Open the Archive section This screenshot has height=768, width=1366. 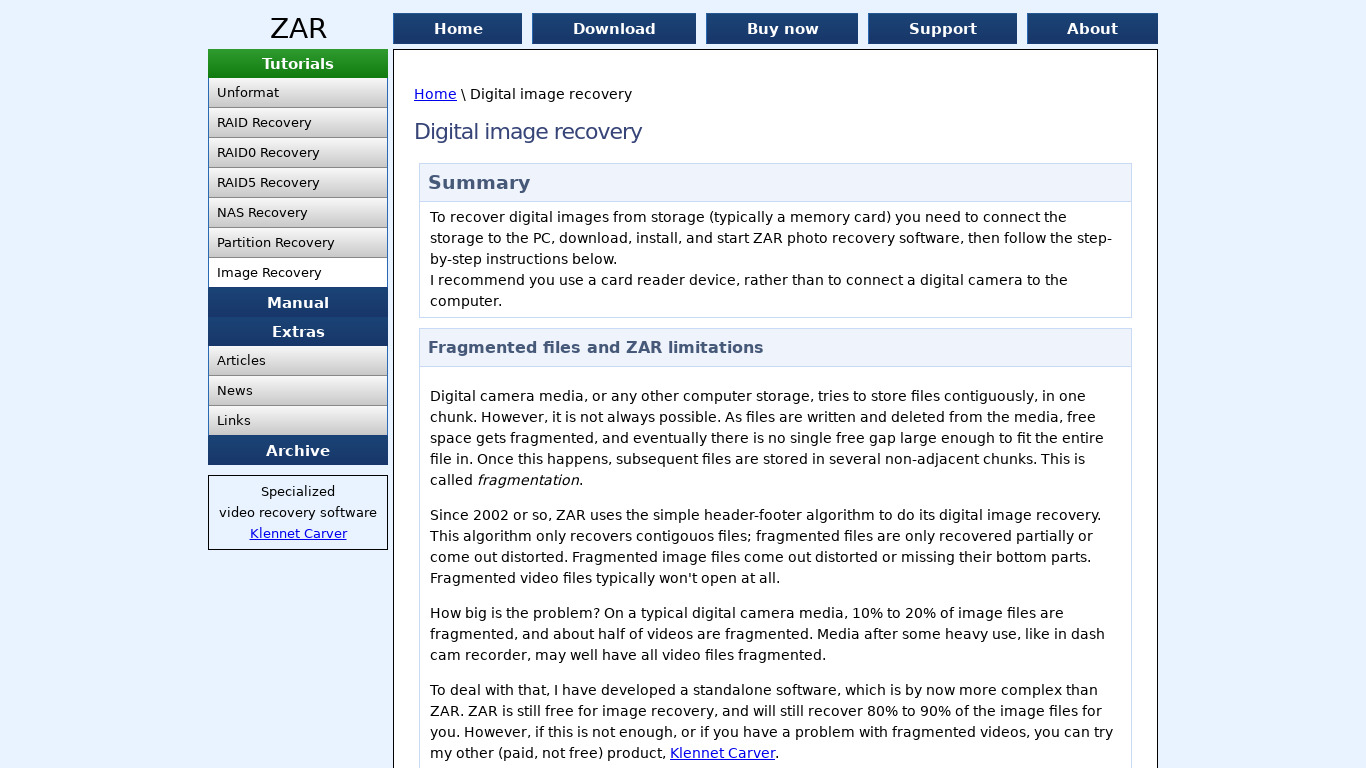tap(298, 451)
